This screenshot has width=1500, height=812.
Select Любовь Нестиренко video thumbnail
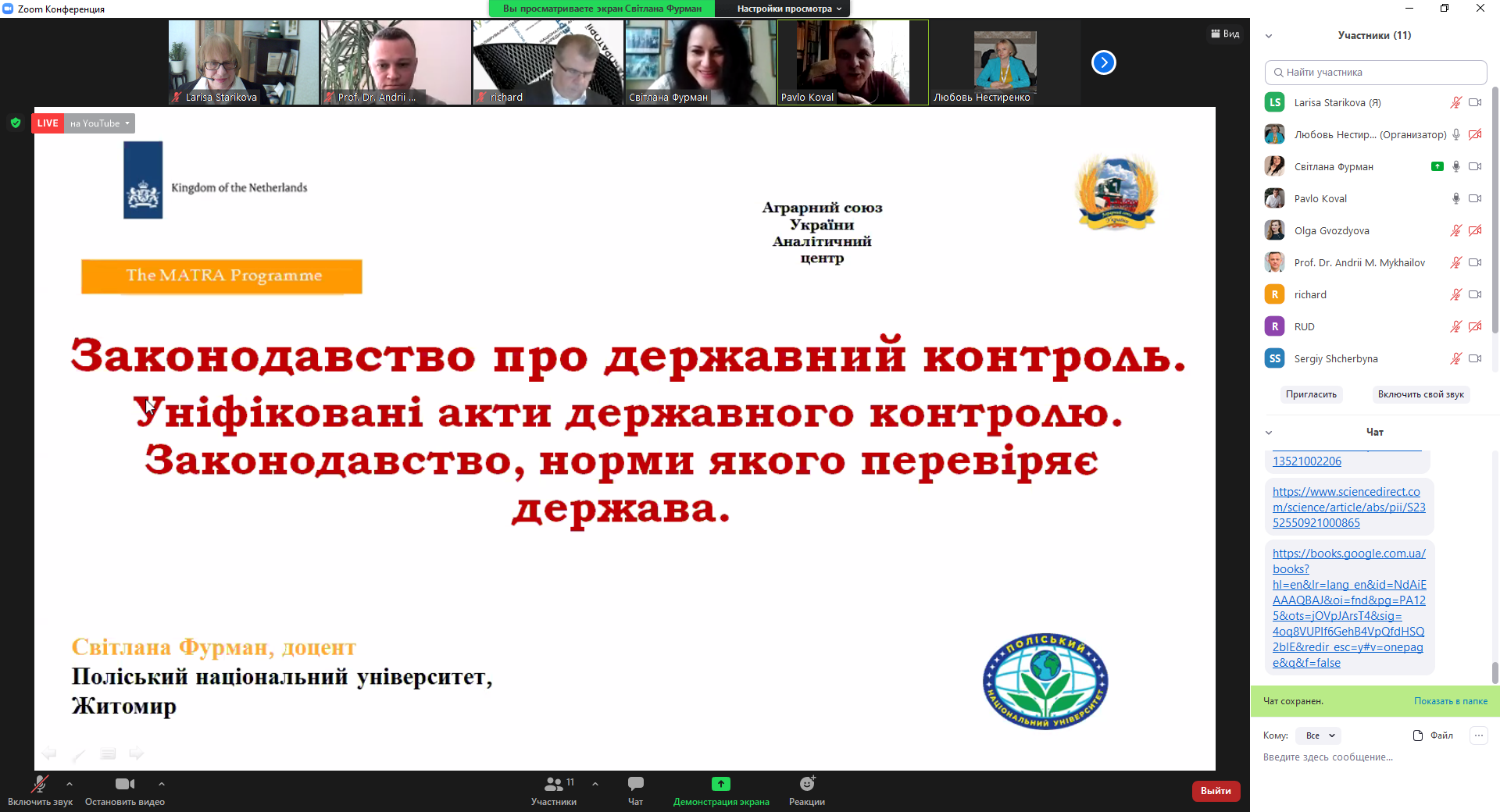(x=1005, y=62)
